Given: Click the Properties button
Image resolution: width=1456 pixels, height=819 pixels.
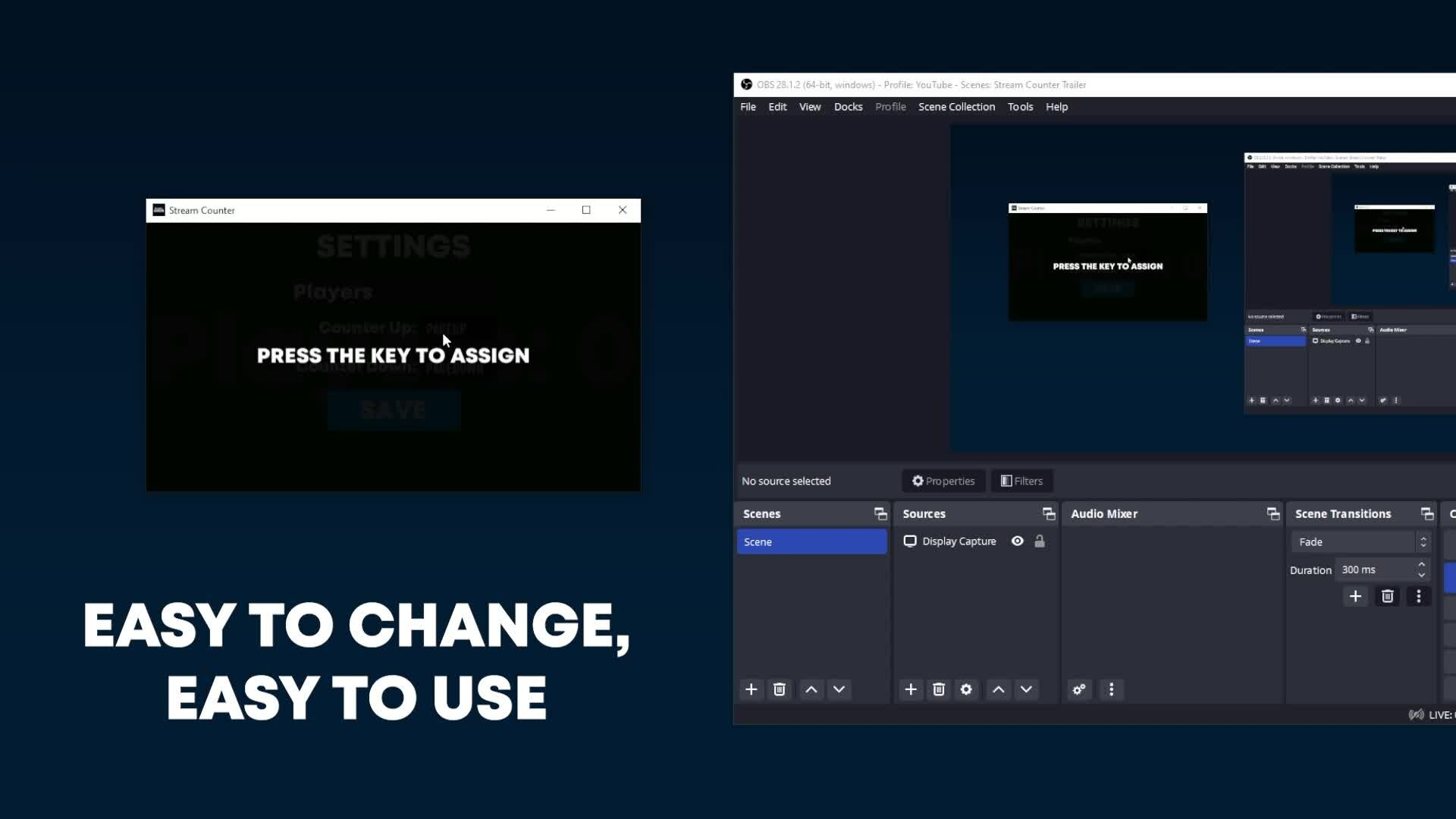Looking at the screenshot, I should [943, 481].
